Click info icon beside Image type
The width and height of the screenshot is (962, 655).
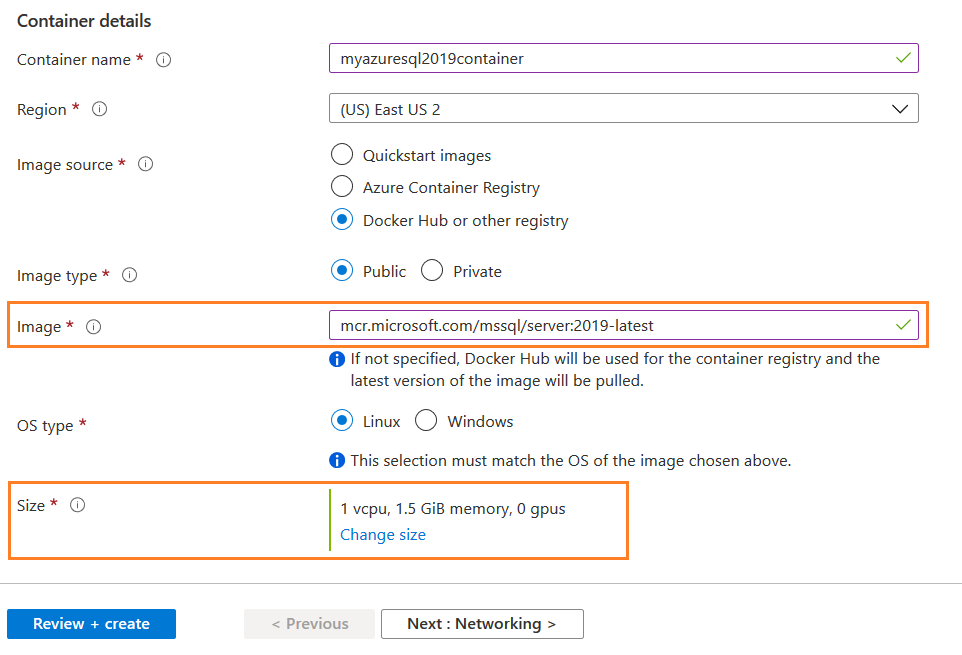(x=129, y=275)
